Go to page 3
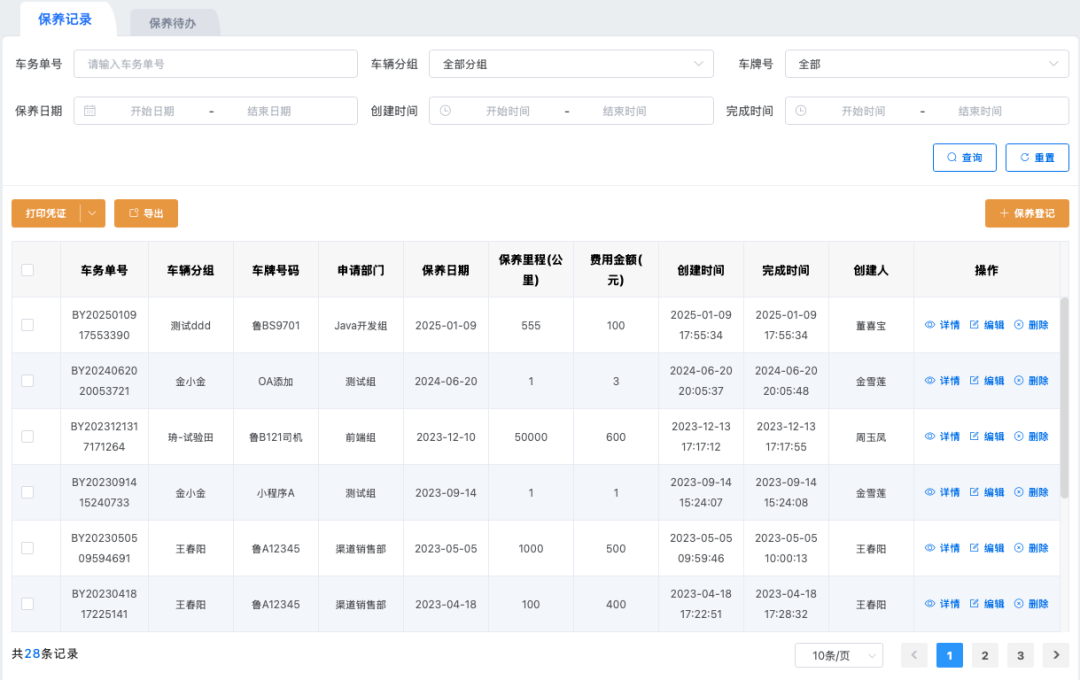Image resolution: width=1080 pixels, height=680 pixels. pos(1020,655)
